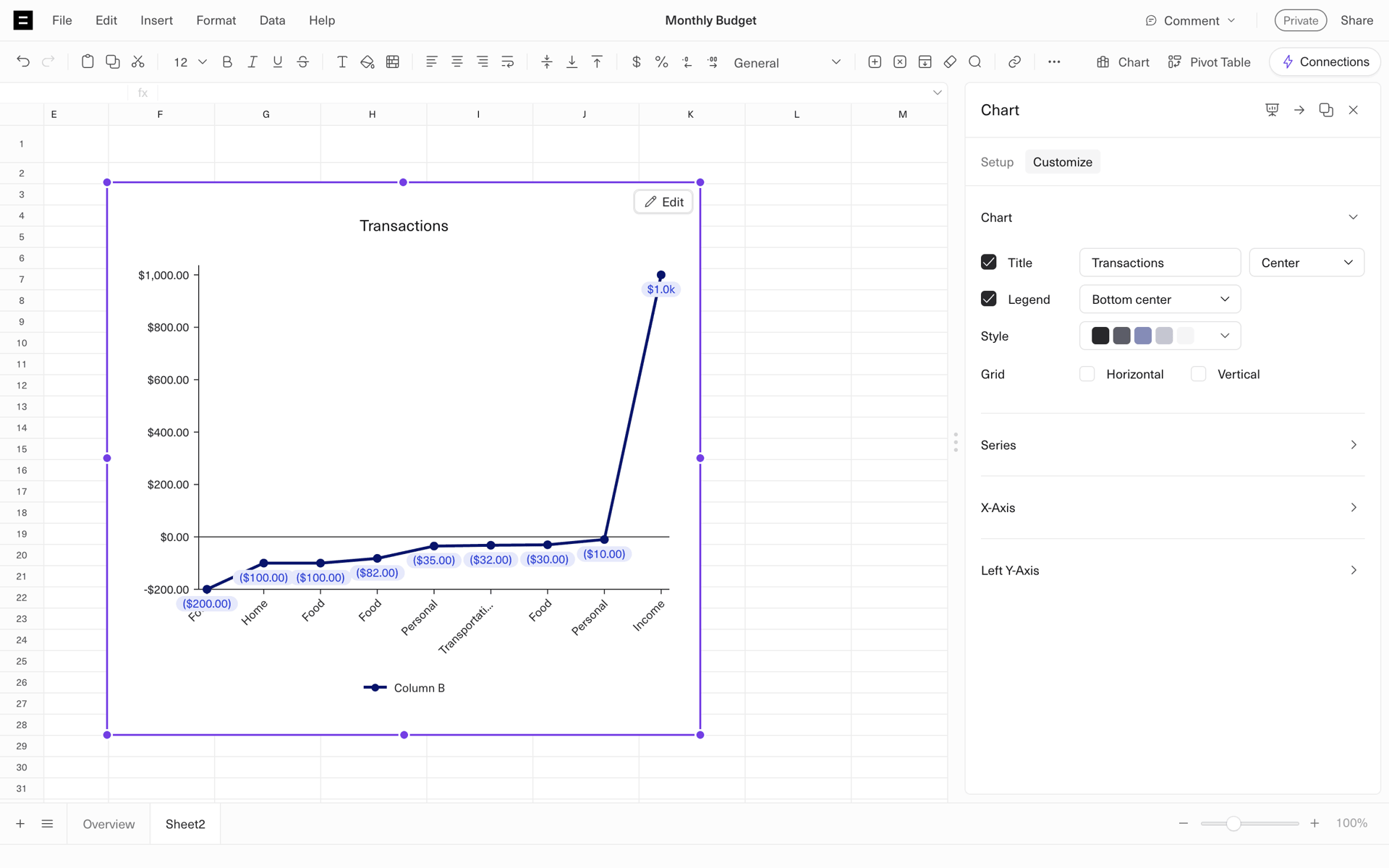
Task: Enable the Horizontal grid checkbox
Action: (1087, 374)
